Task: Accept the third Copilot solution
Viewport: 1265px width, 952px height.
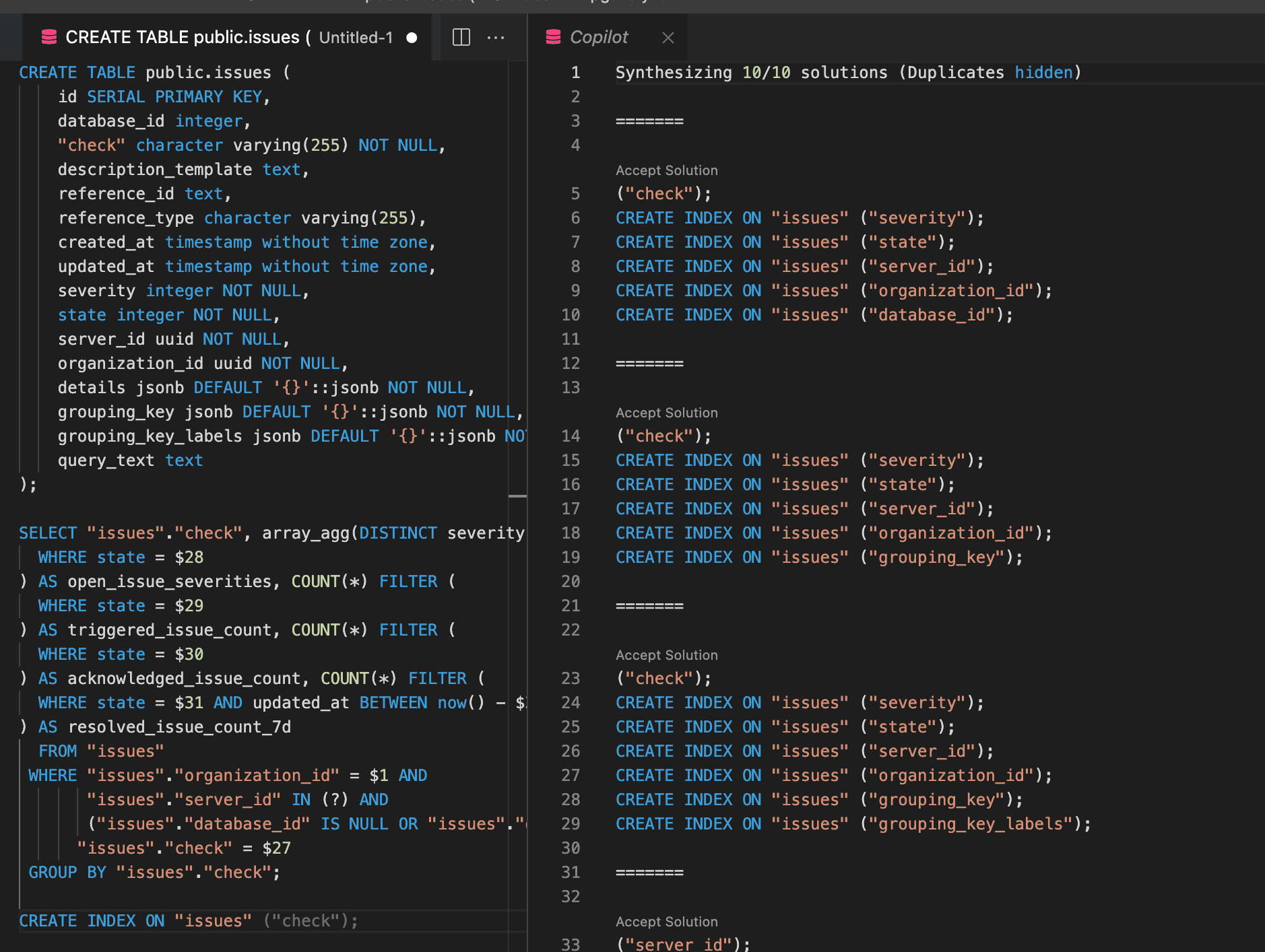Action: click(666, 654)
